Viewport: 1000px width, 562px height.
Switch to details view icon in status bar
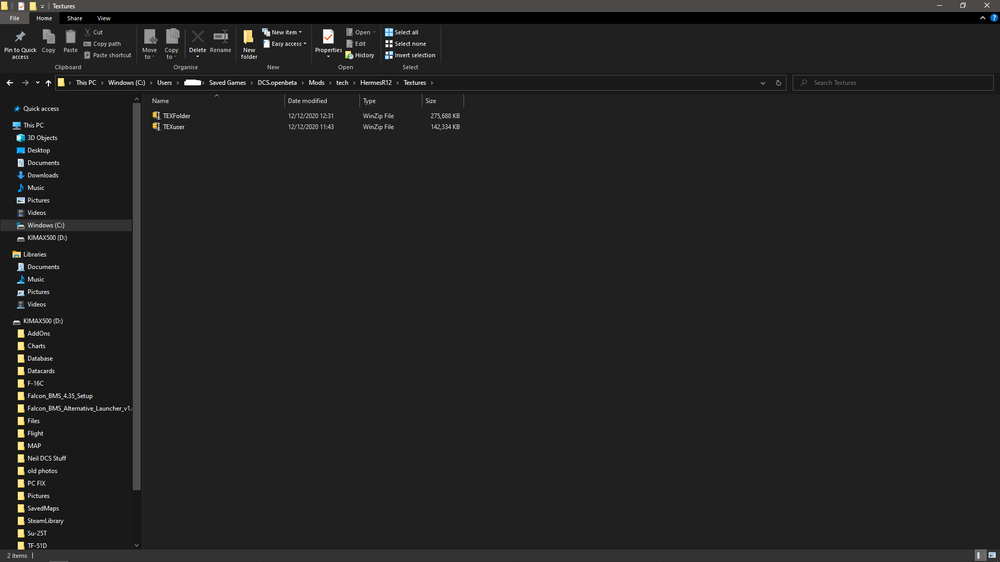pos(980,556)
